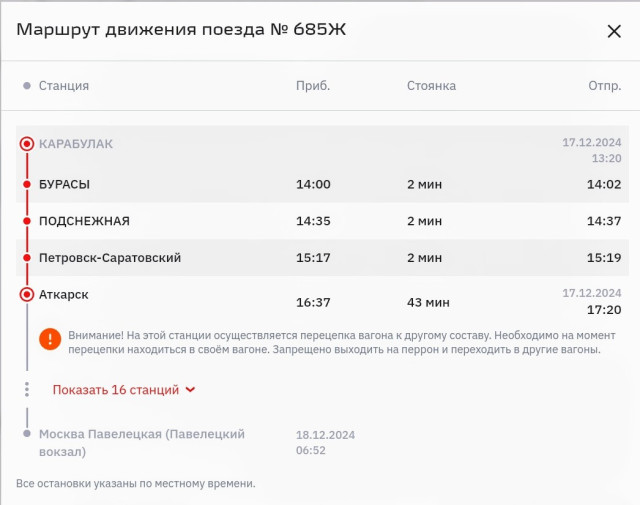The height and width of the screenshot is (505, 640).
Task: Click the chevron after 16 станций
Action: (190, 390)
